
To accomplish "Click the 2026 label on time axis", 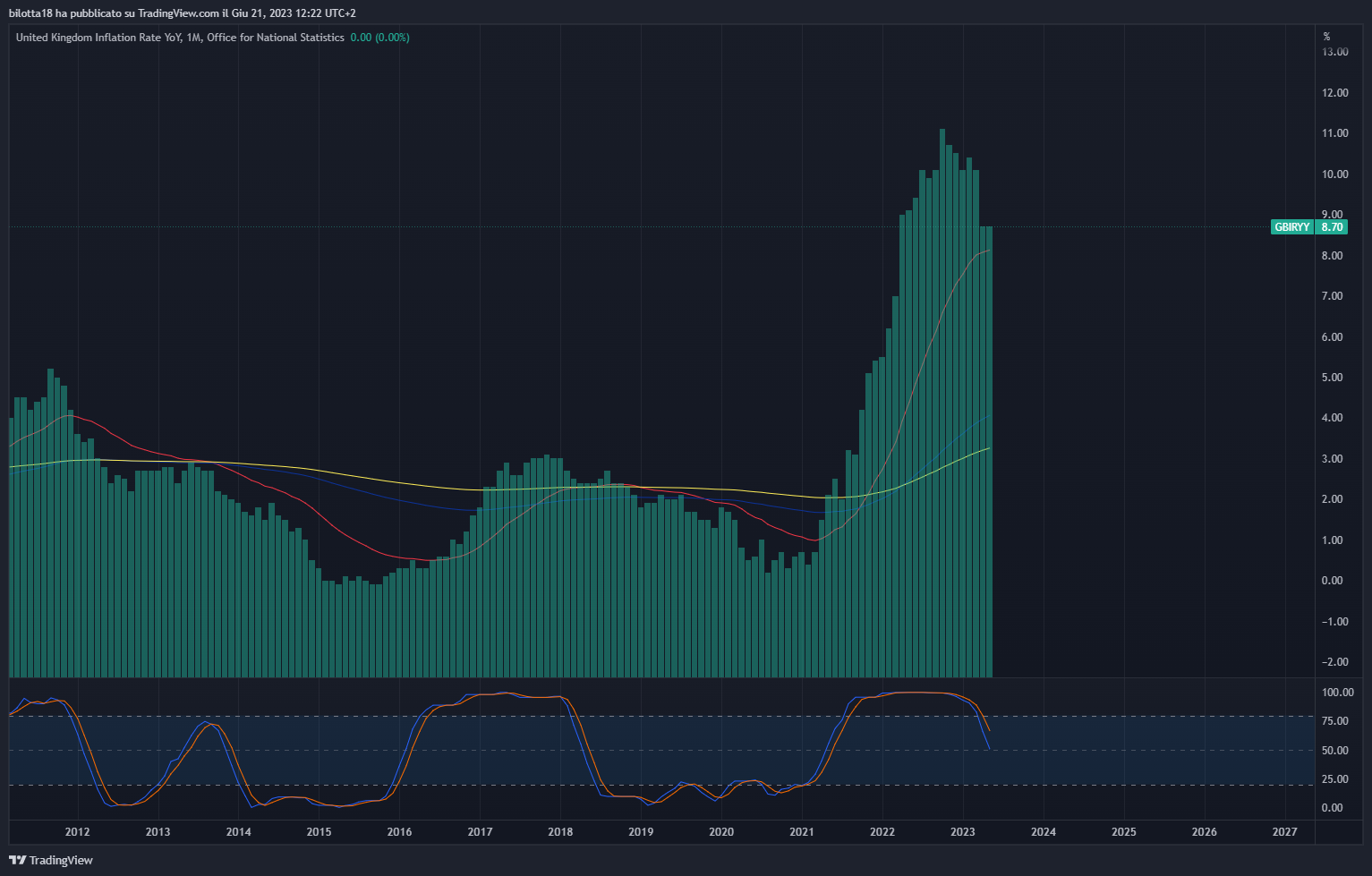I will tap(1205, 832).
